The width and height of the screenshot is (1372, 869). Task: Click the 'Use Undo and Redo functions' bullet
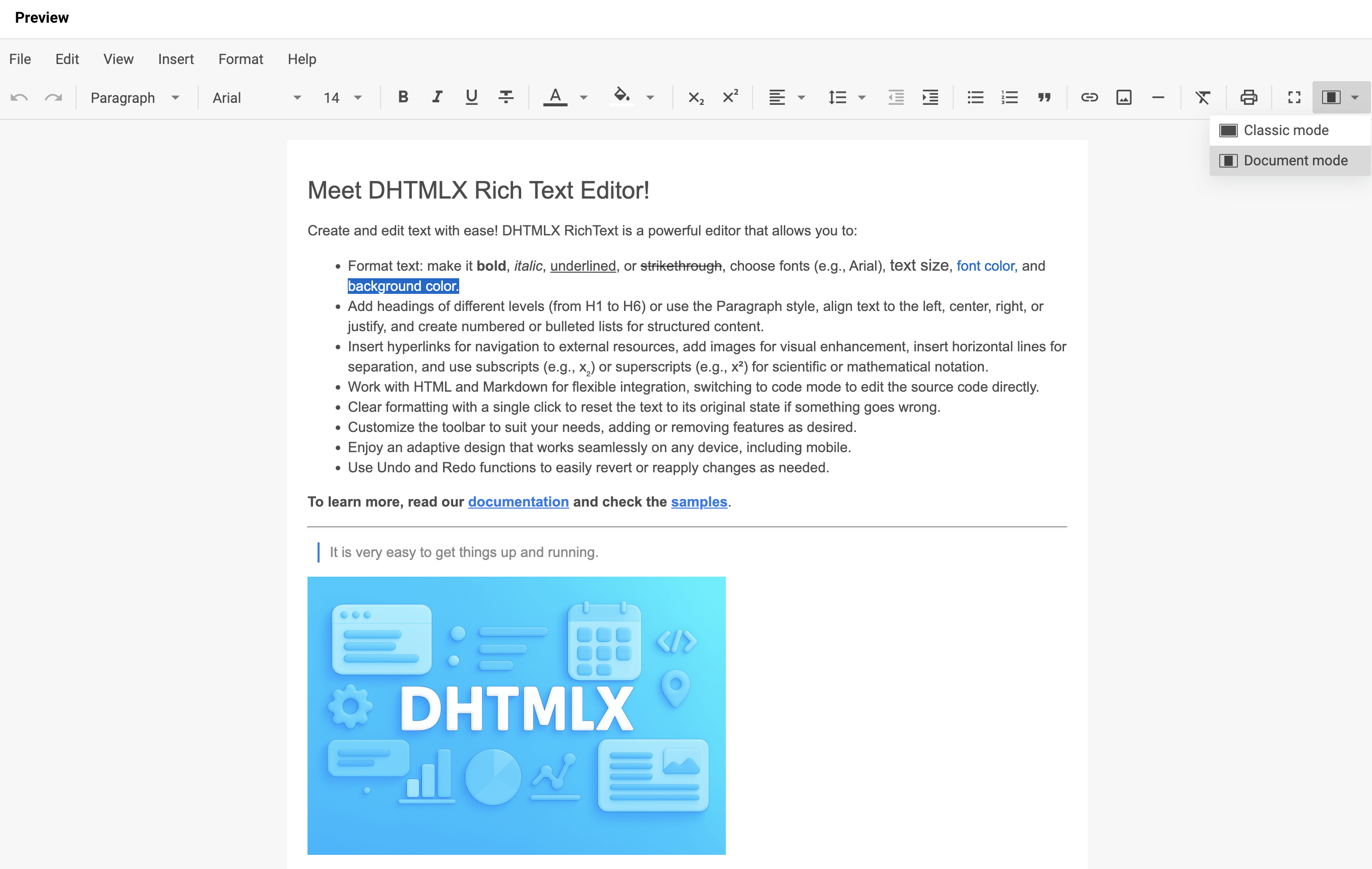click(589, 467)
